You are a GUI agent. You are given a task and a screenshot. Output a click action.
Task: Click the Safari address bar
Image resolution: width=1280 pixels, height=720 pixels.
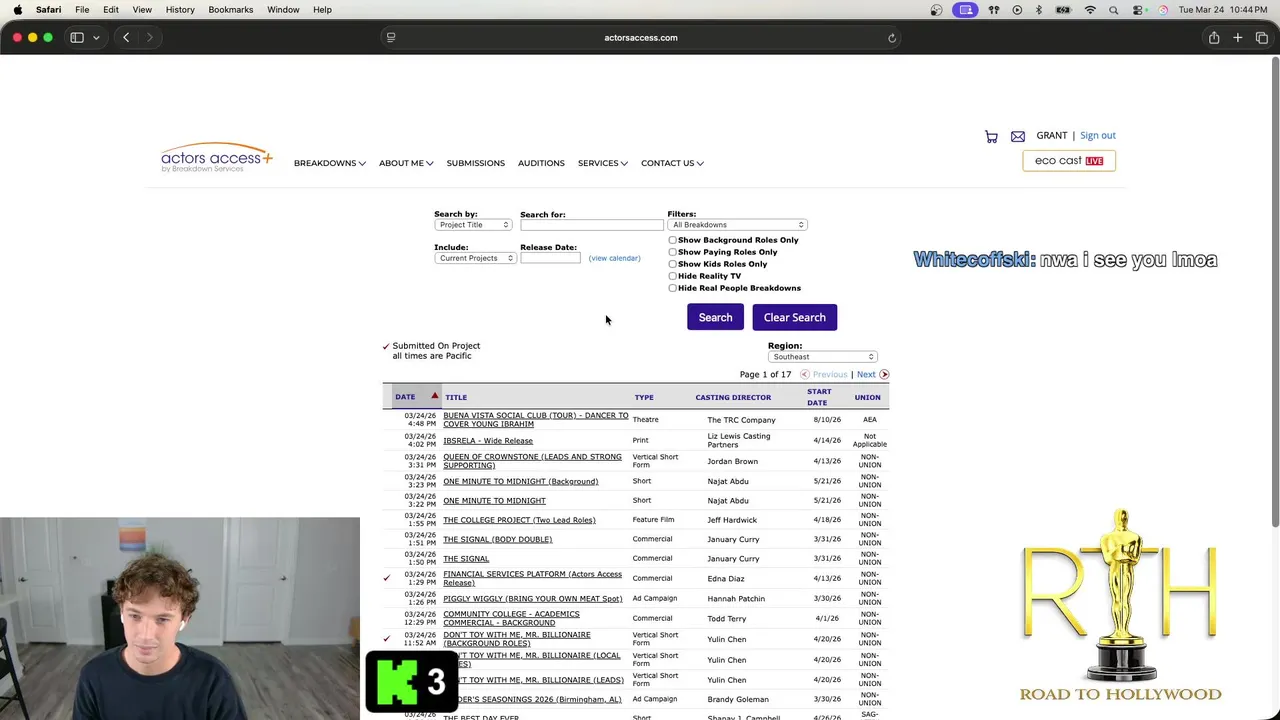click(640, 38)
